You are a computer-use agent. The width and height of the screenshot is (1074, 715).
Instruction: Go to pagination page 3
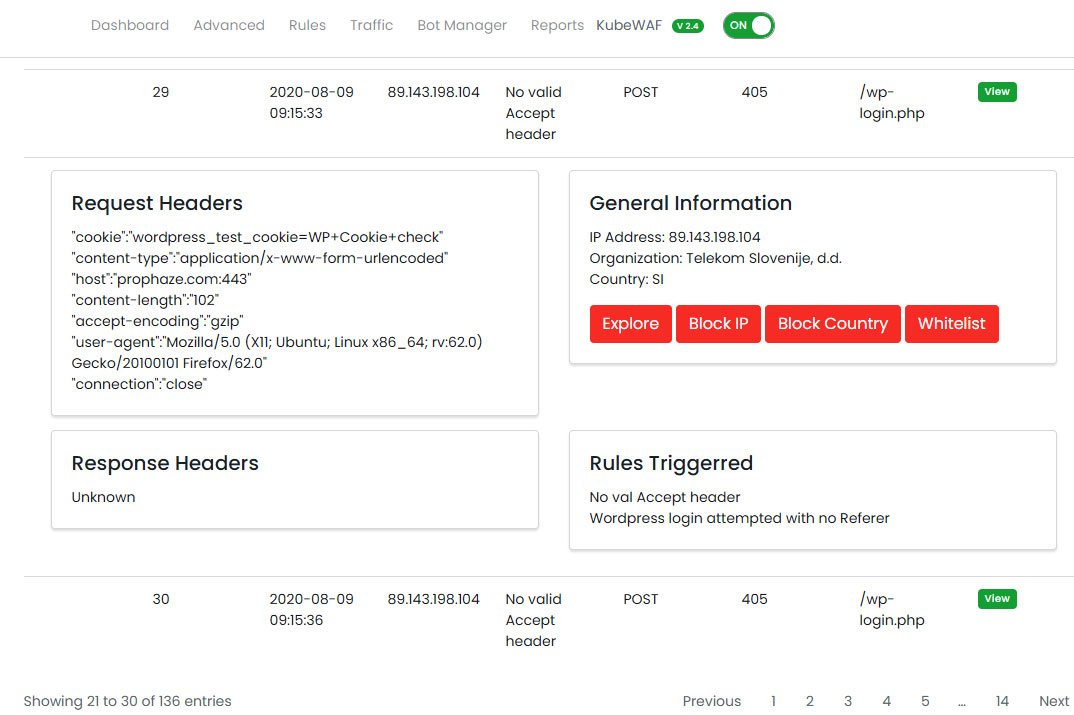point(848,701)
